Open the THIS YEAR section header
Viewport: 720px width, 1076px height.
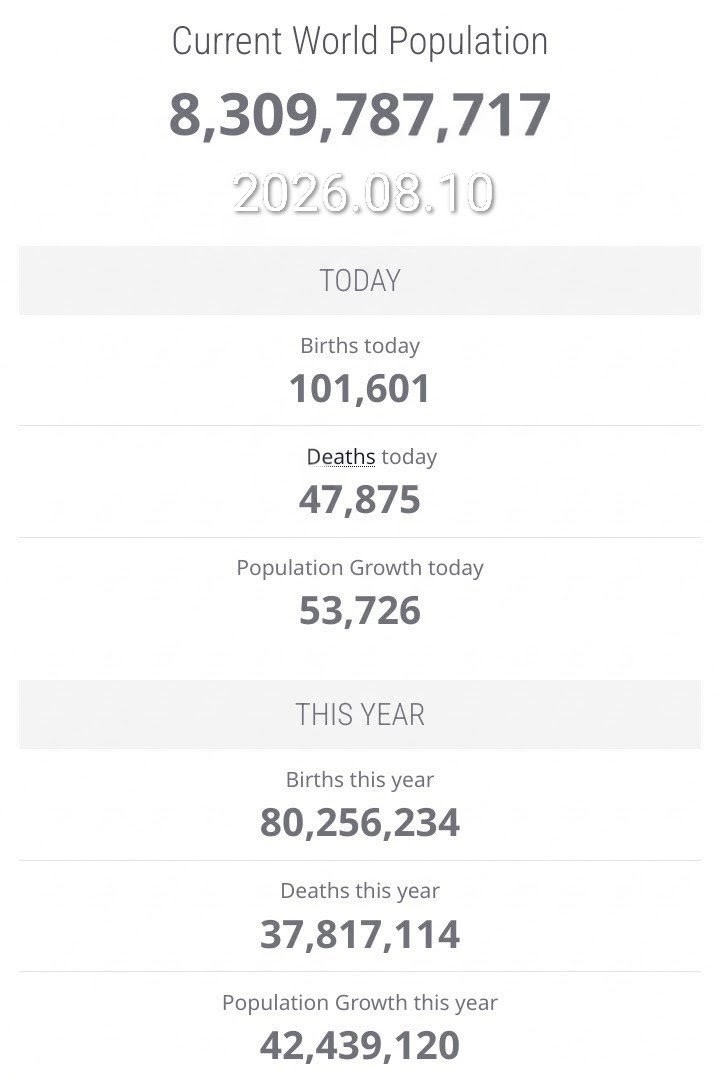(360, 714)
